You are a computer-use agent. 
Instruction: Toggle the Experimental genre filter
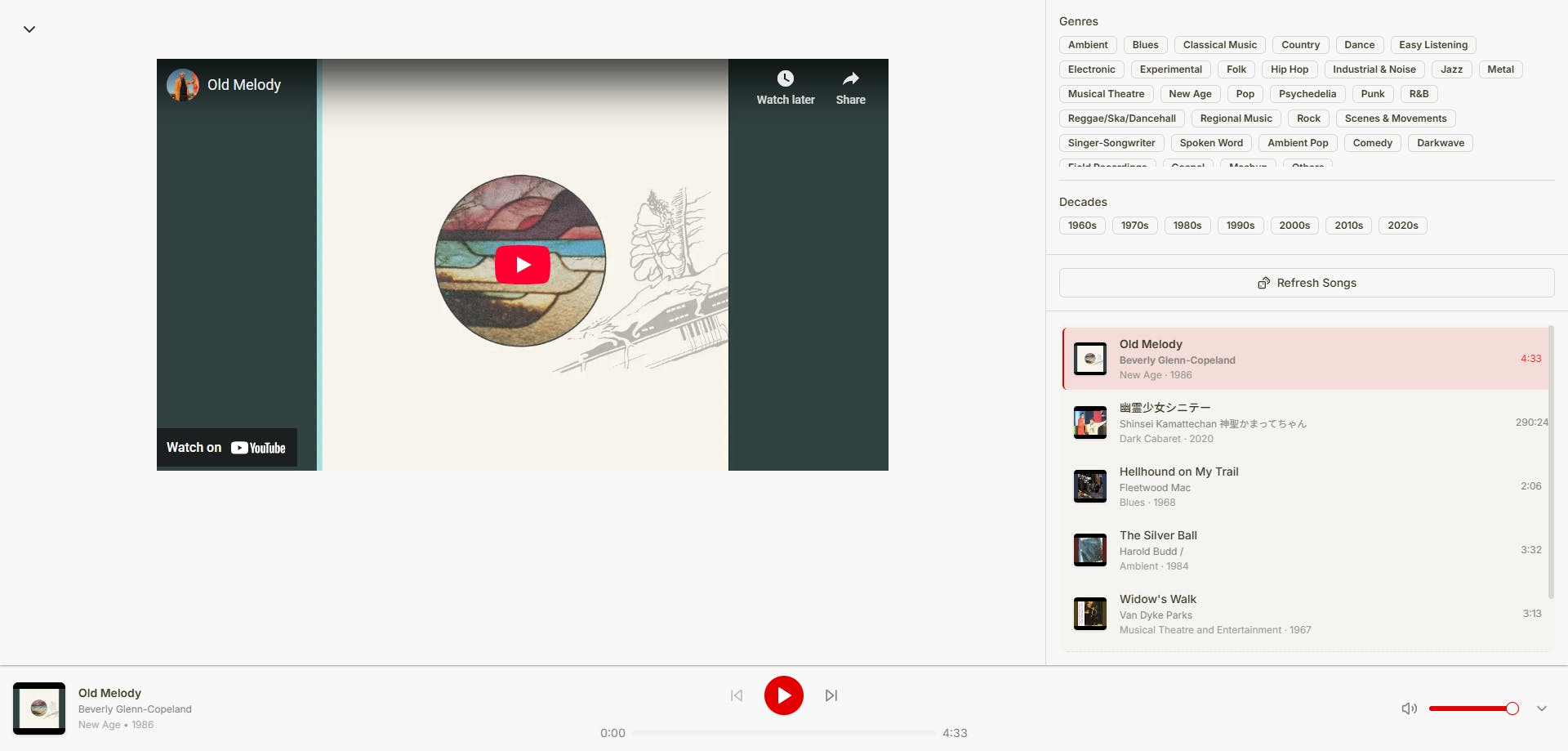point(1170,69)
